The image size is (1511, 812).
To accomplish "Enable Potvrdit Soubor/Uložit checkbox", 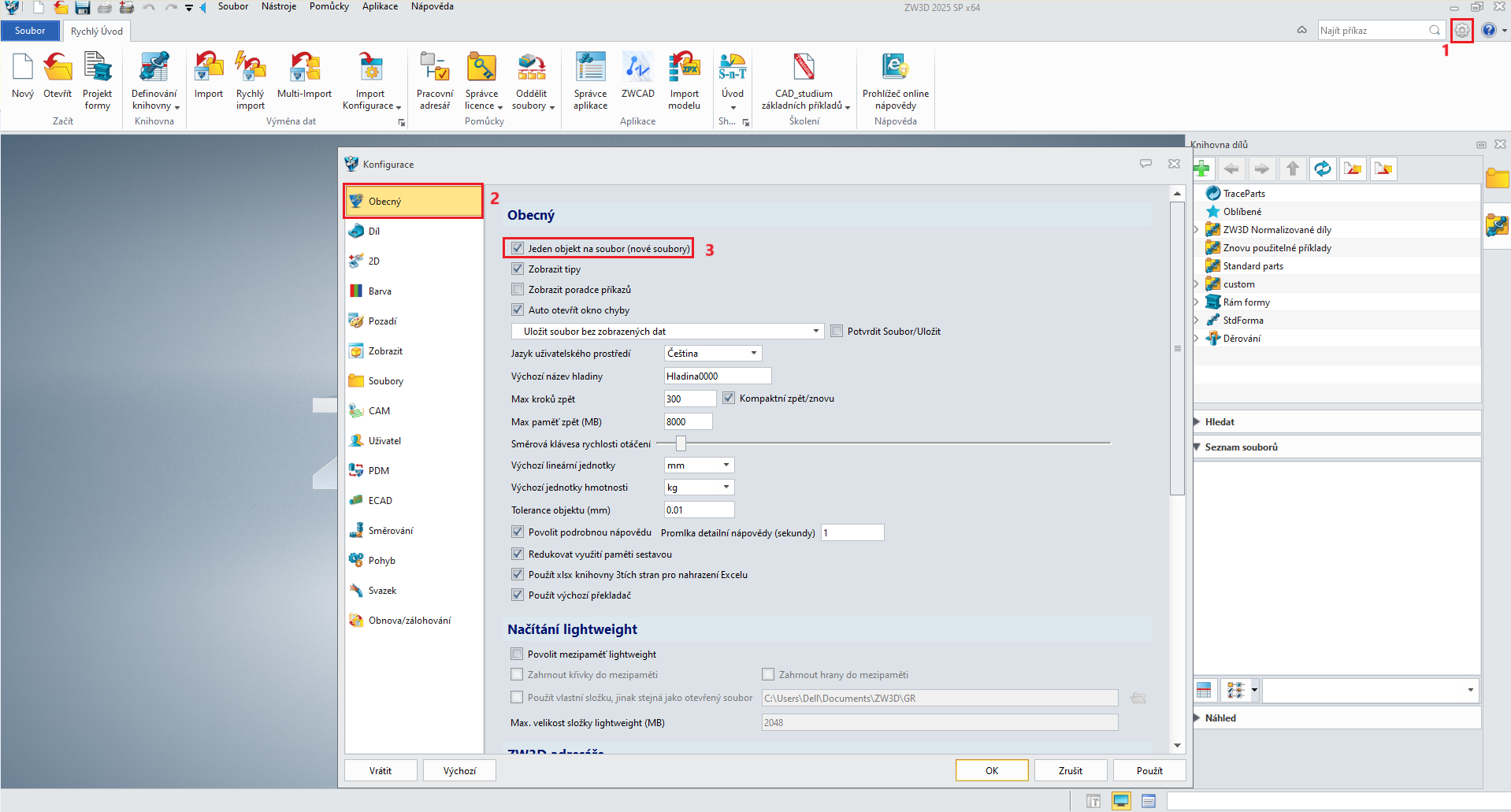I will pos(837,331).
